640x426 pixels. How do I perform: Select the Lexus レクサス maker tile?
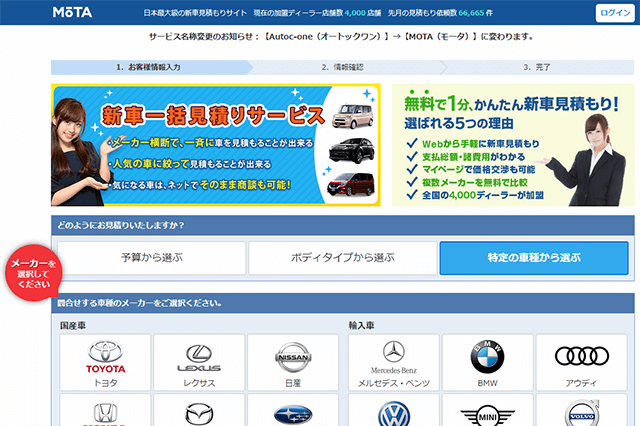[x=199, y=362]
